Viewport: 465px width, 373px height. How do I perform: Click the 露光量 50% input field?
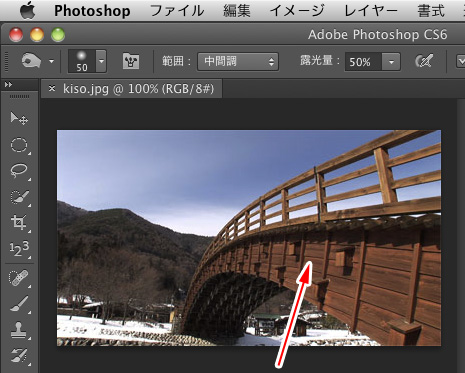tap(363, 62)
